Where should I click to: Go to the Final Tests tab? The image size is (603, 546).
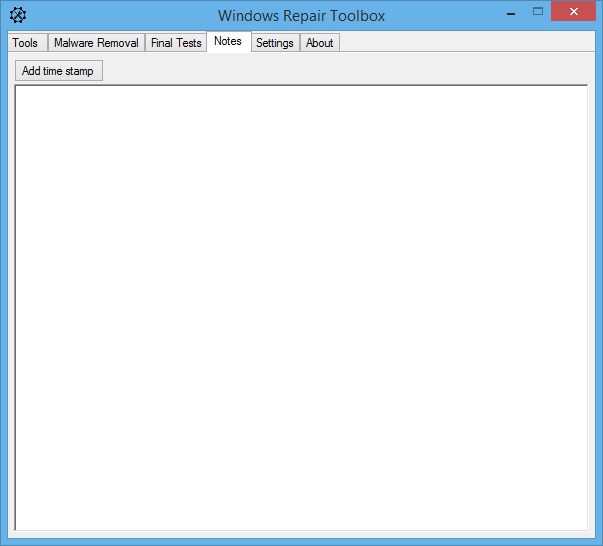pyautogui.click(x=176, y=43)
